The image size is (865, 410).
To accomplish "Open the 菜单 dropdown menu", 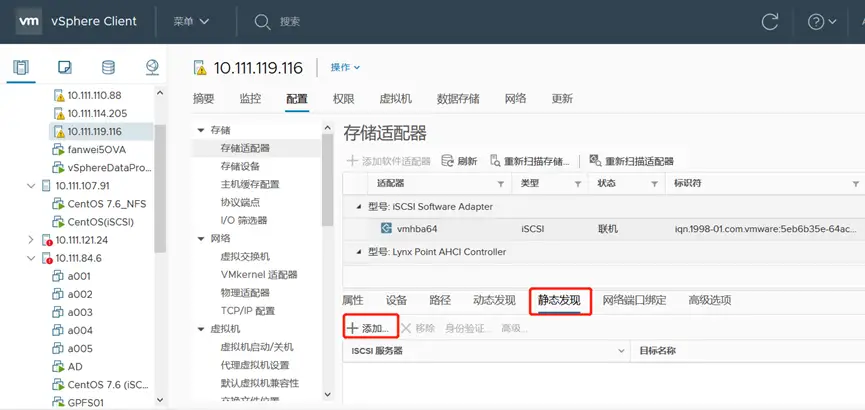I will [x=191, y=22].
